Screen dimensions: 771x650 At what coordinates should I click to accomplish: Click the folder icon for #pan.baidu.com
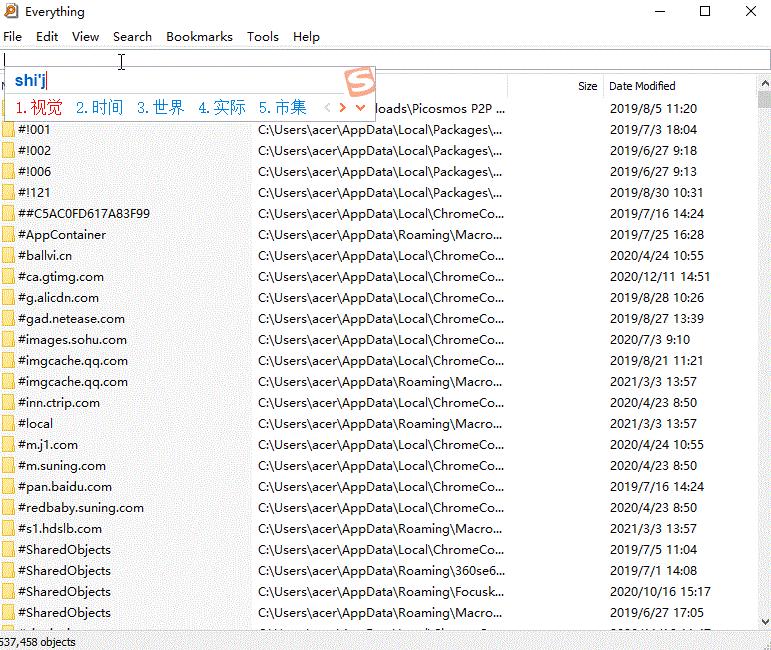point(8,487)
